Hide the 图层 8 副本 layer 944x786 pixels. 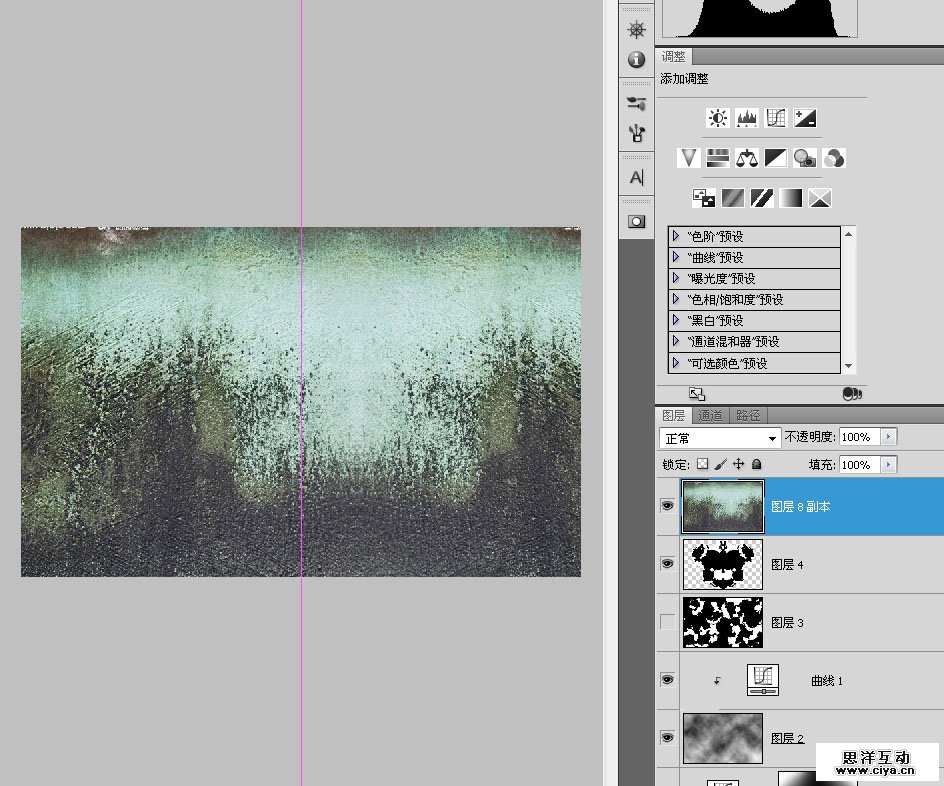click(667, 507)
